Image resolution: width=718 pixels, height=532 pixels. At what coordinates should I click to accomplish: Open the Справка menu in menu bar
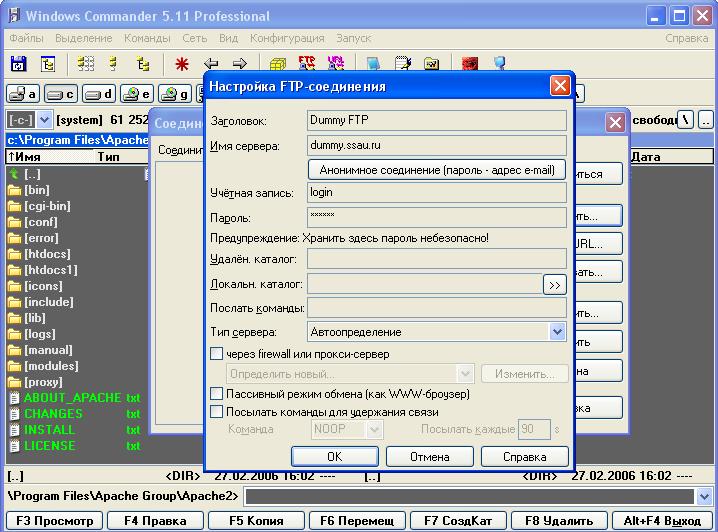coord(687,38)
